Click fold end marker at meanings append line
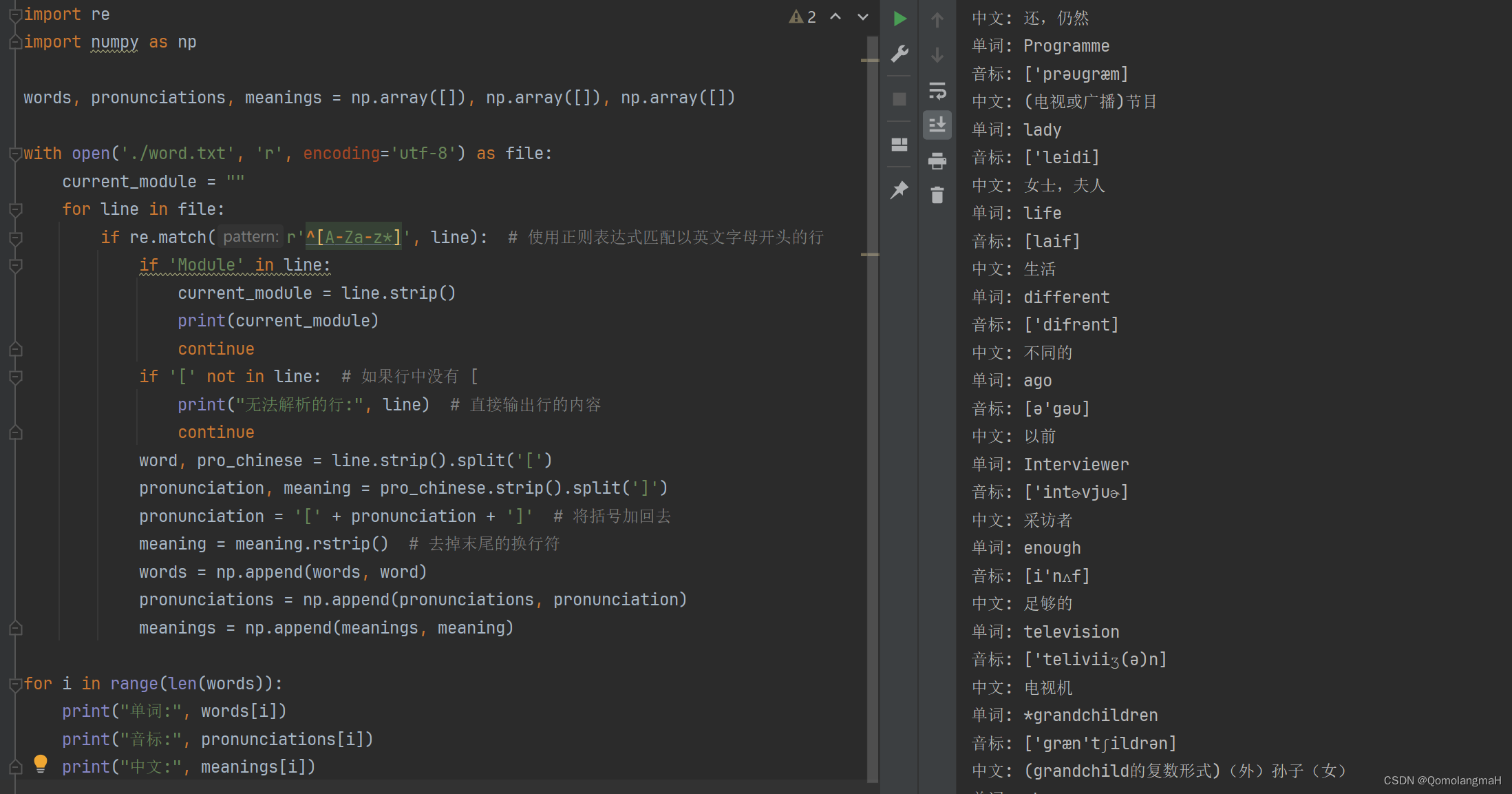Viewport: 1512px width, 794px height. tap(15, 628)
